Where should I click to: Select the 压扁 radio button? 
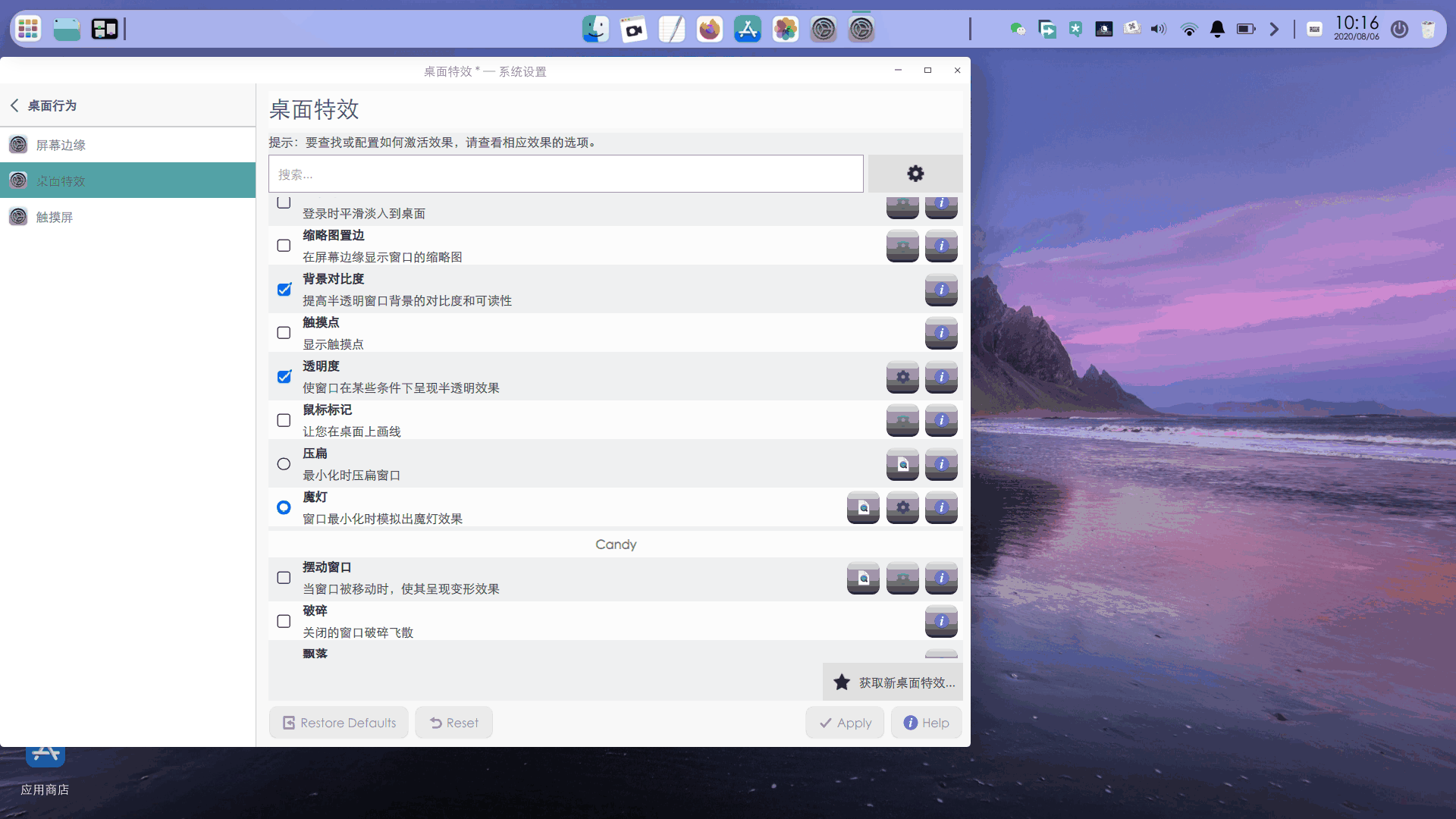283,463
